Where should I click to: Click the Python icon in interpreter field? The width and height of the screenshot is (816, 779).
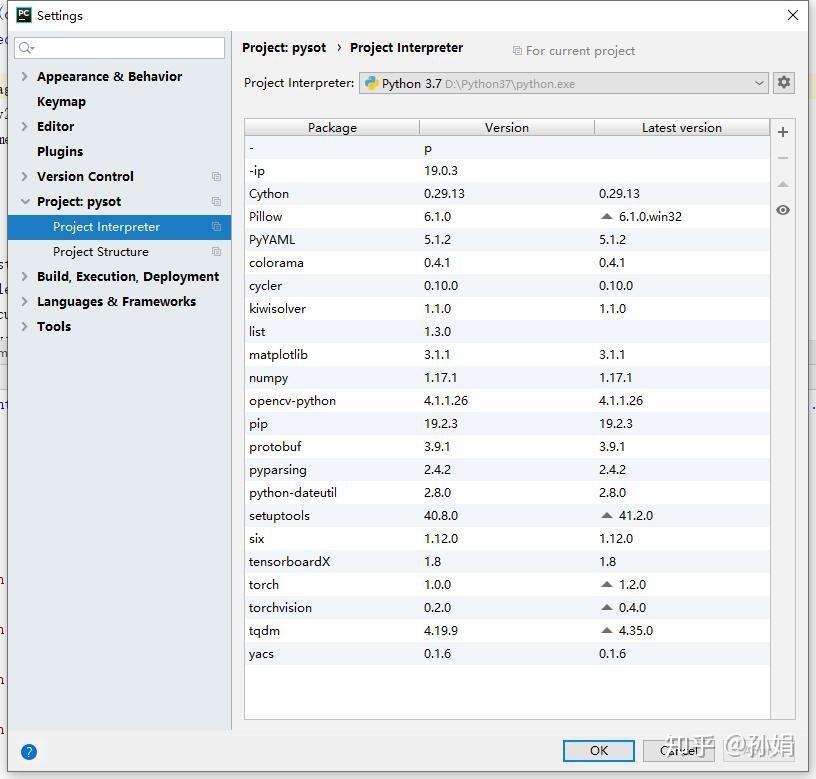pos(371,83)
